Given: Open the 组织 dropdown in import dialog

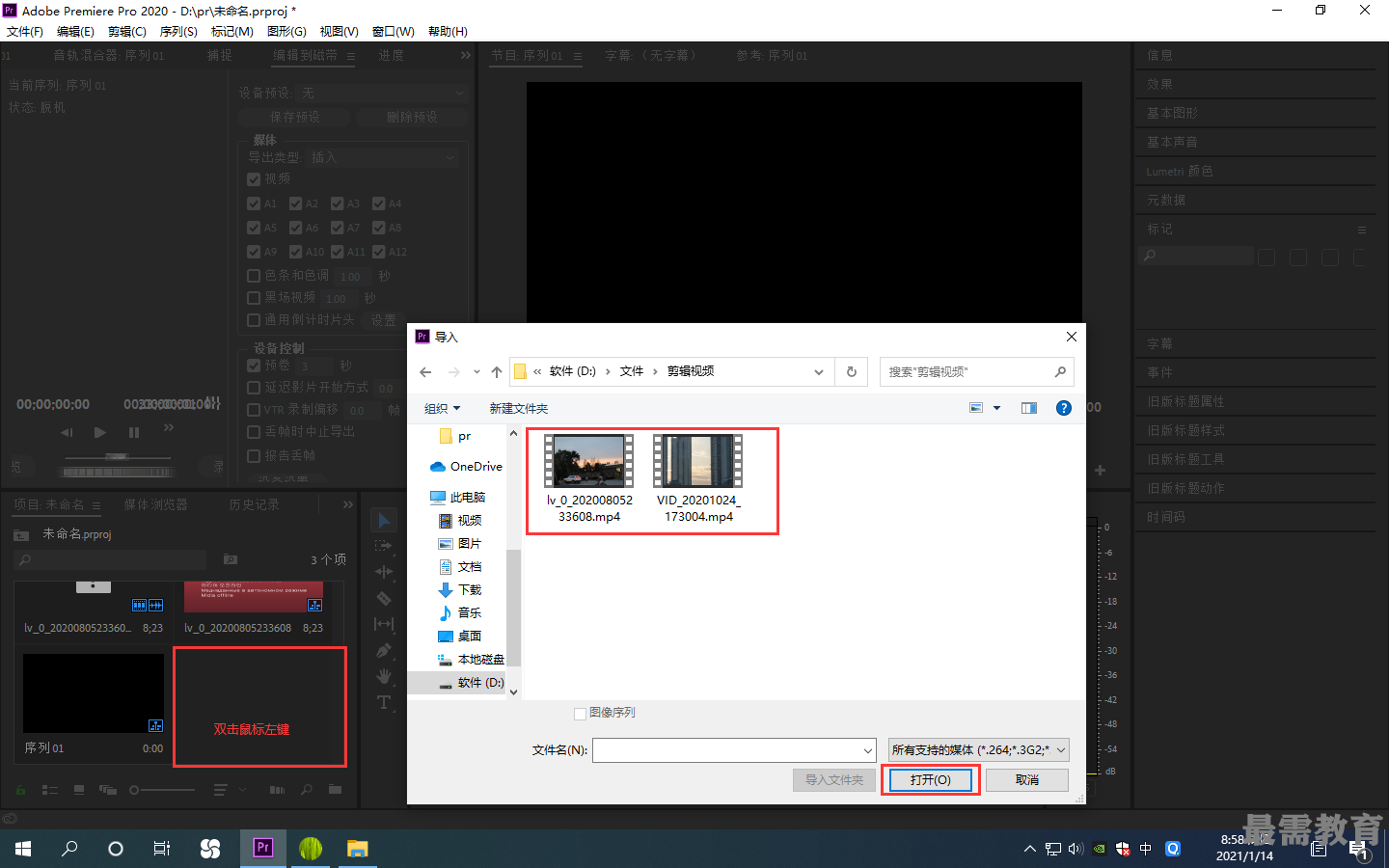Looking at the screenshot, I should tap(443, 408).
